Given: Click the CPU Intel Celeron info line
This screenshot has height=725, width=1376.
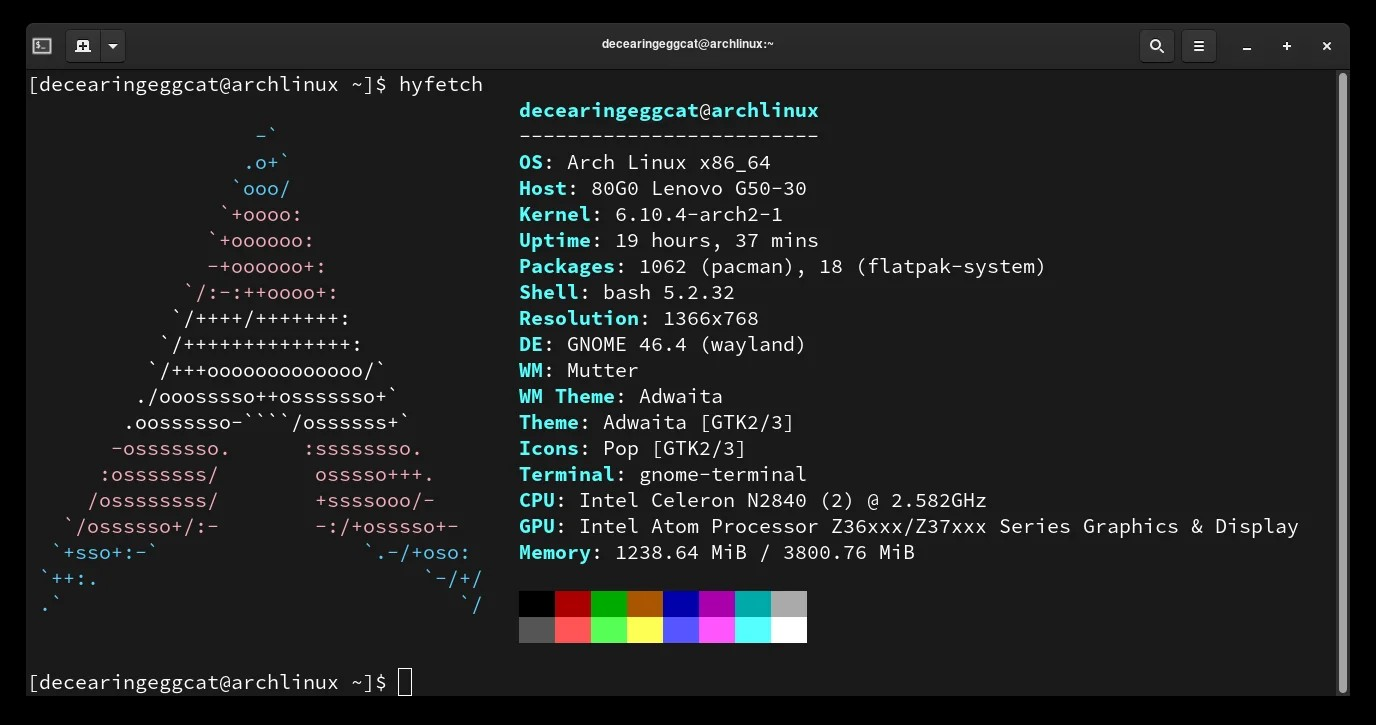Looking at the screenshot, I should click(x=752, y=501).
